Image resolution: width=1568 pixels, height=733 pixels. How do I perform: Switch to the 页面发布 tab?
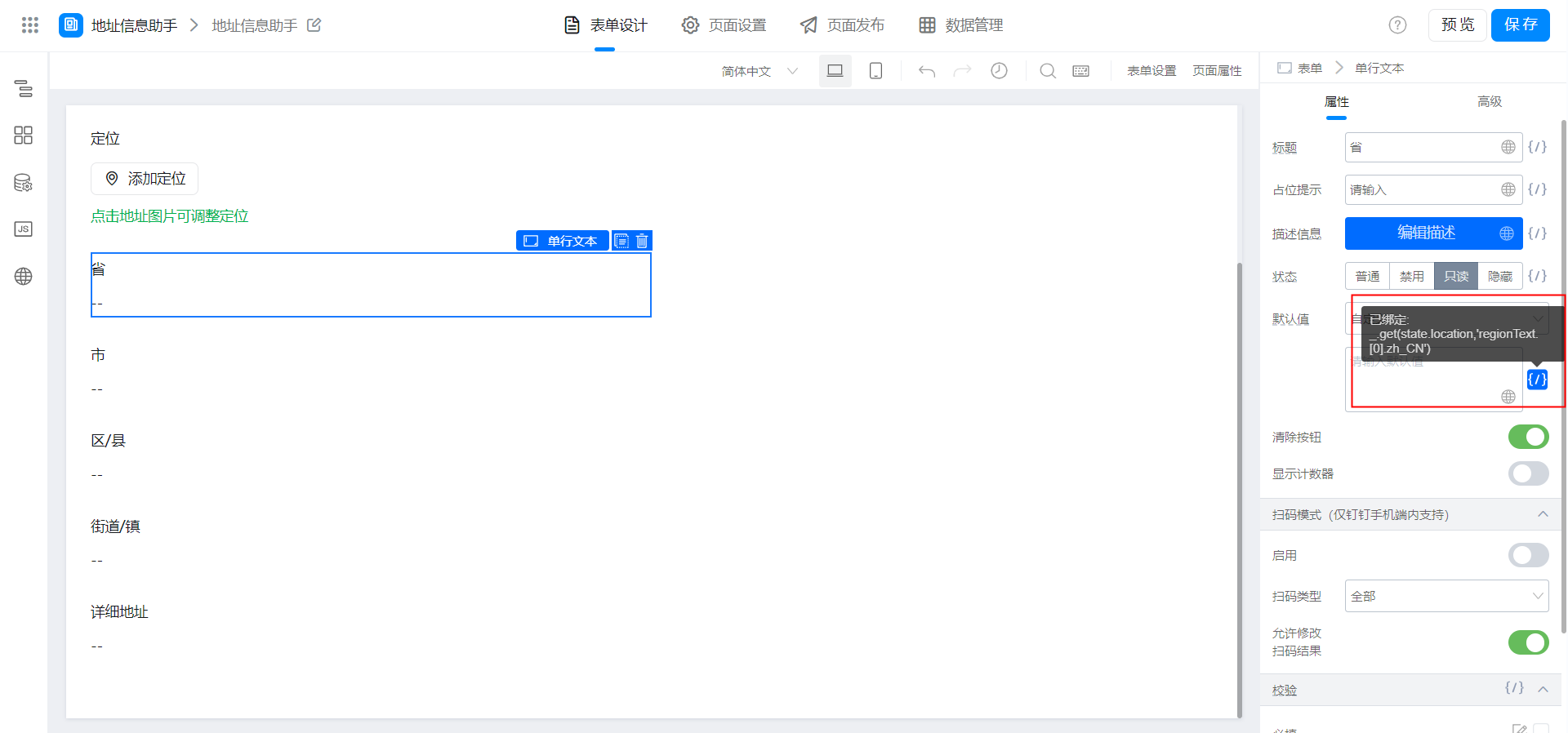(843, 25)
